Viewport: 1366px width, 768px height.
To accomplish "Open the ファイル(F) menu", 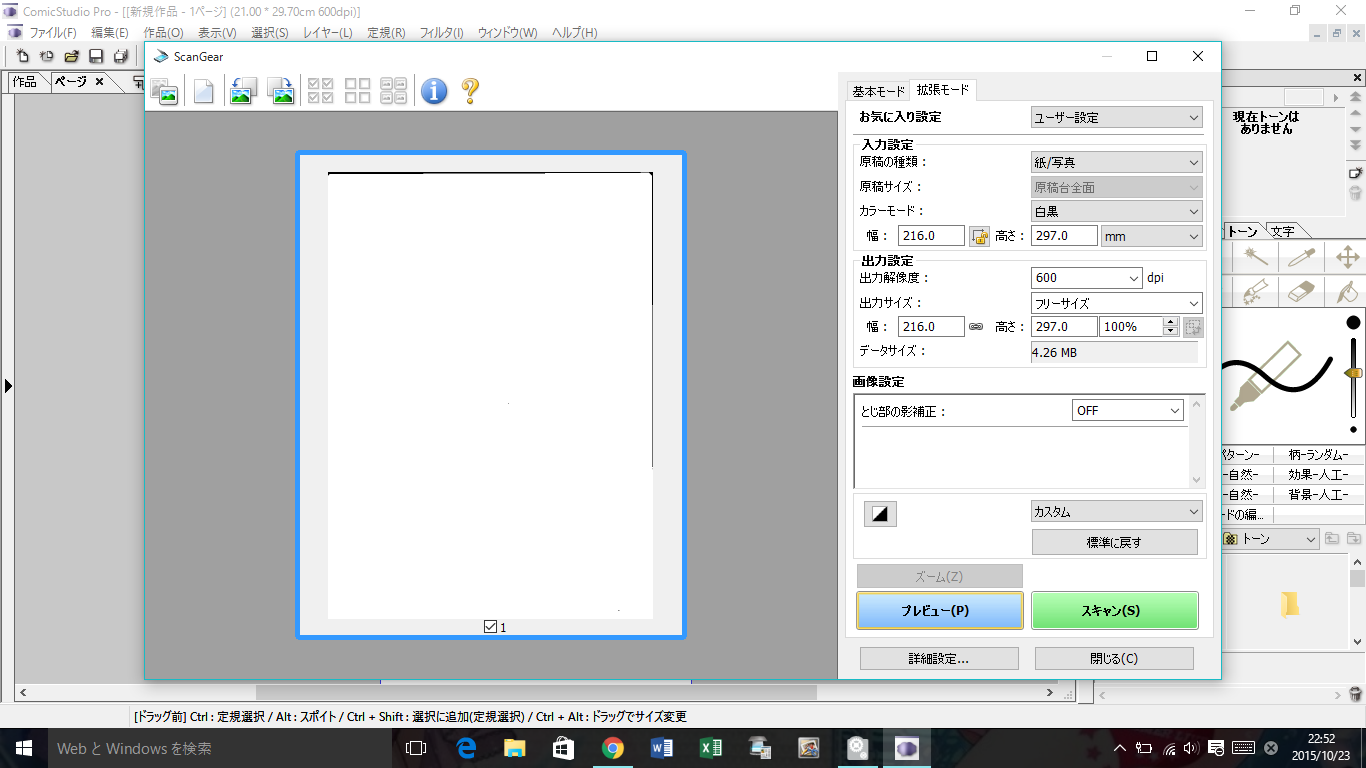I will (53, 33).
